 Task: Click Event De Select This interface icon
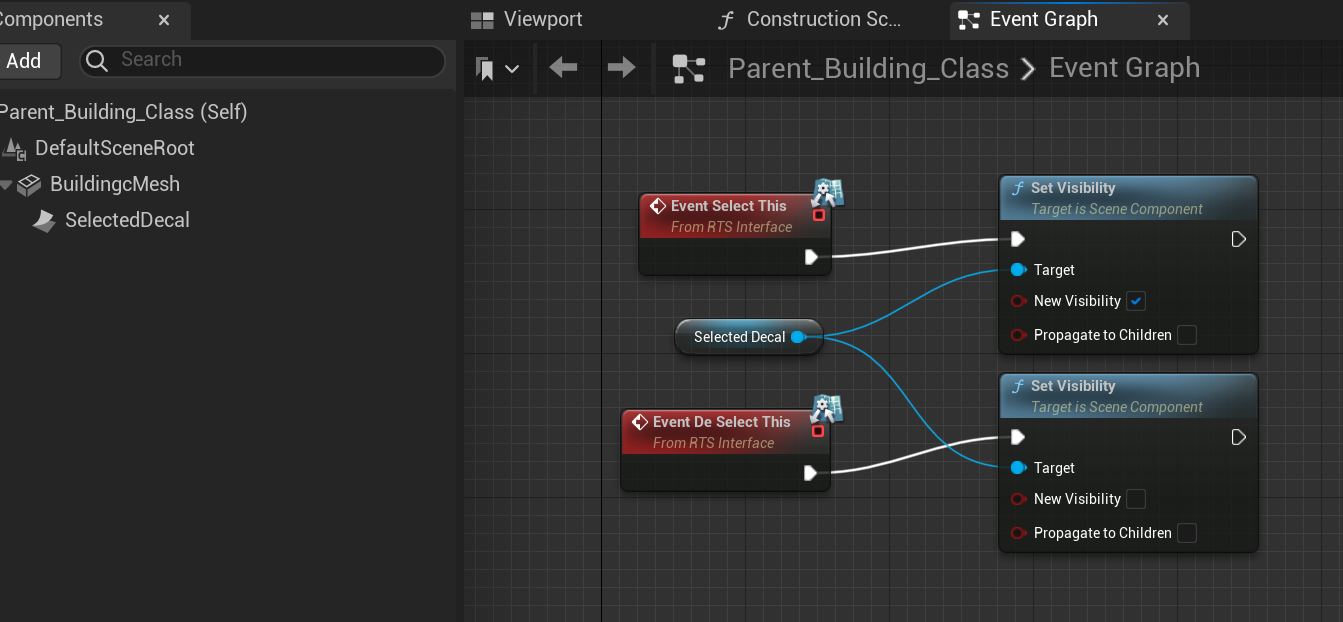[827, 408]
